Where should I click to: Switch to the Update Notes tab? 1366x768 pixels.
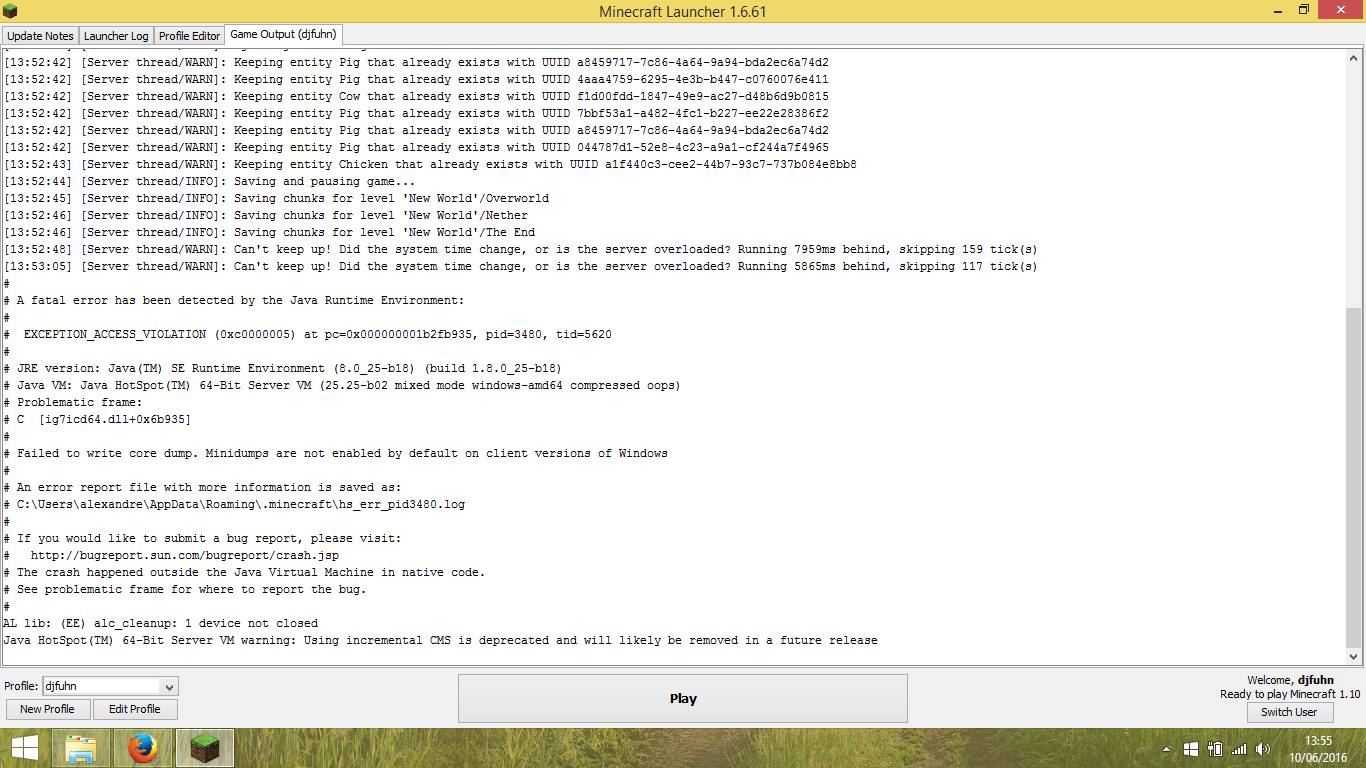40,36
